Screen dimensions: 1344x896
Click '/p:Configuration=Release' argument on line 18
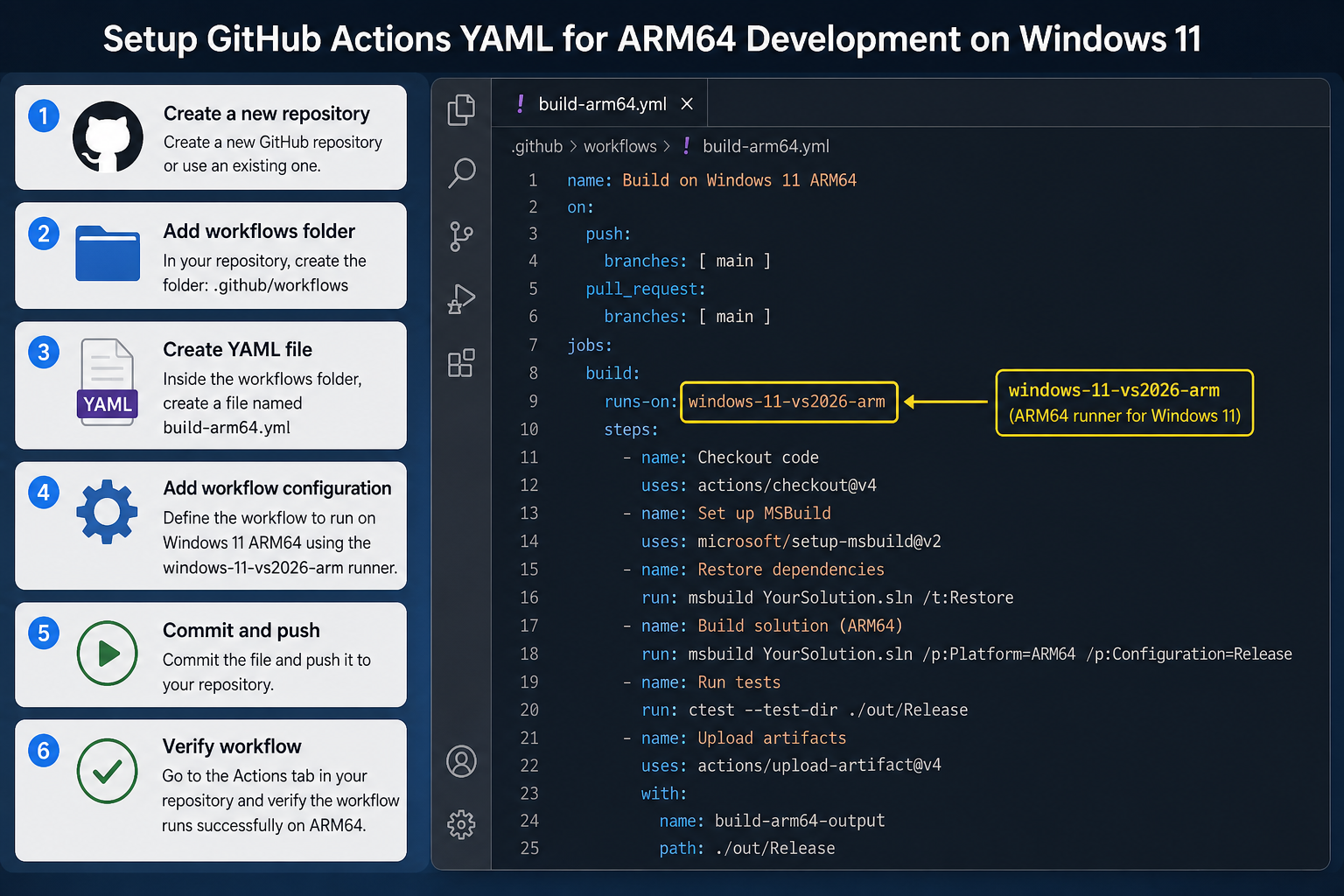(1188, 654)
